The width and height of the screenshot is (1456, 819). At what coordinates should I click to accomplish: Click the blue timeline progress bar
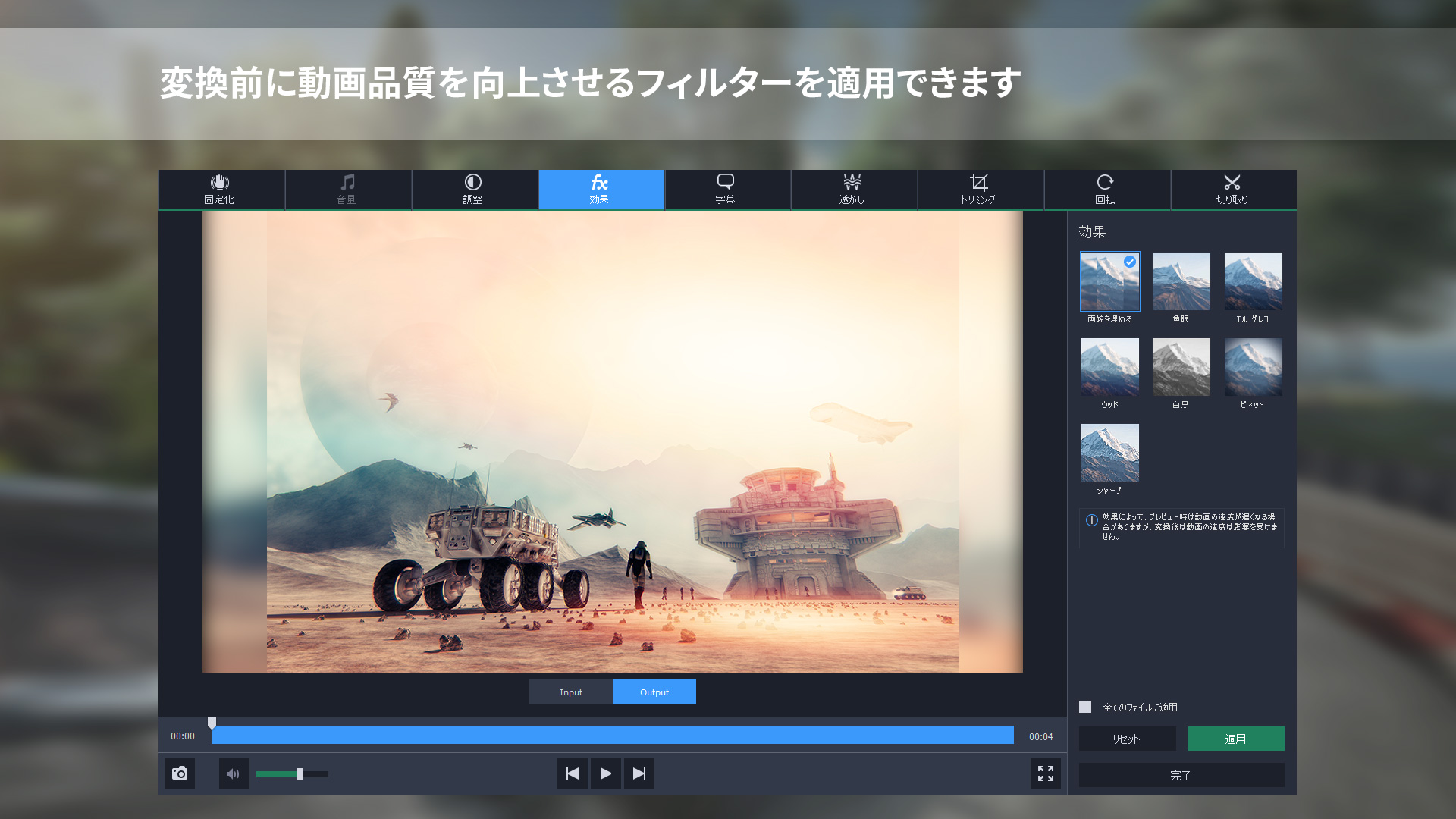coord(613,735)
